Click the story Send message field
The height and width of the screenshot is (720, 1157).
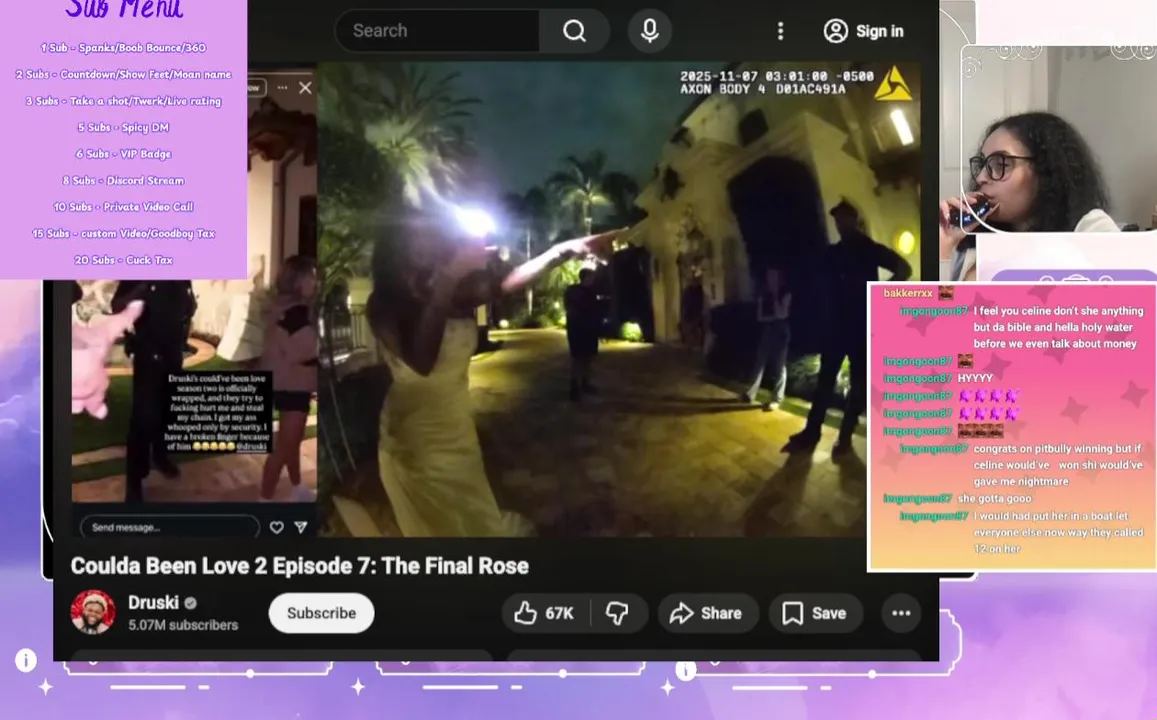(170, 527)
